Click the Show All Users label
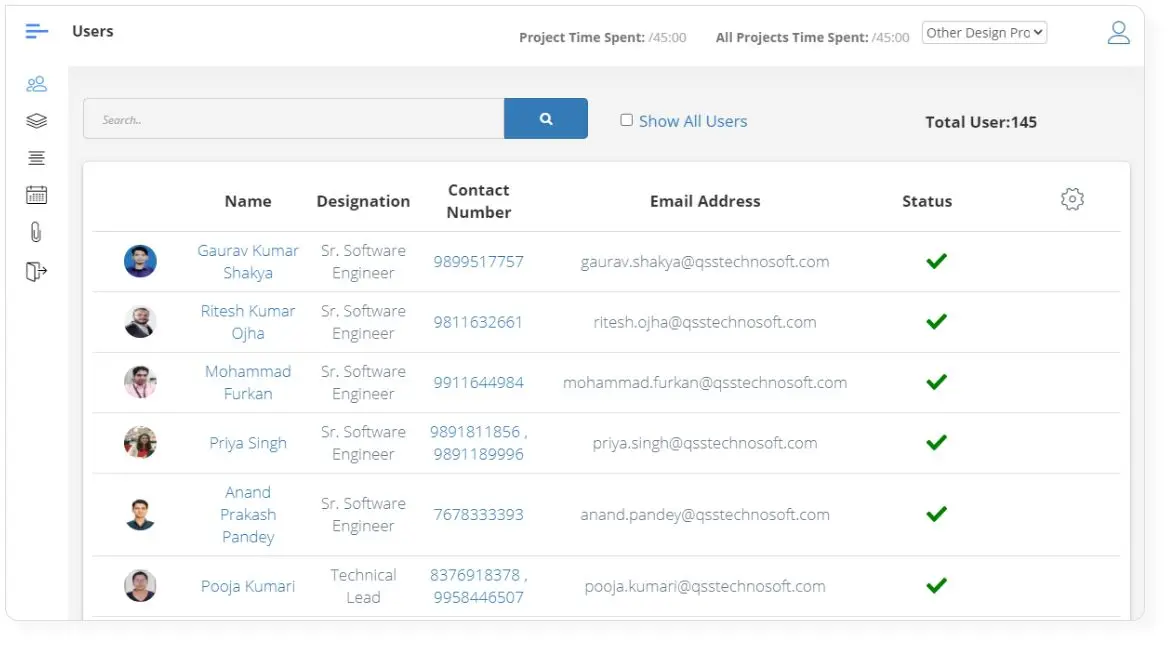 (692, 121)
